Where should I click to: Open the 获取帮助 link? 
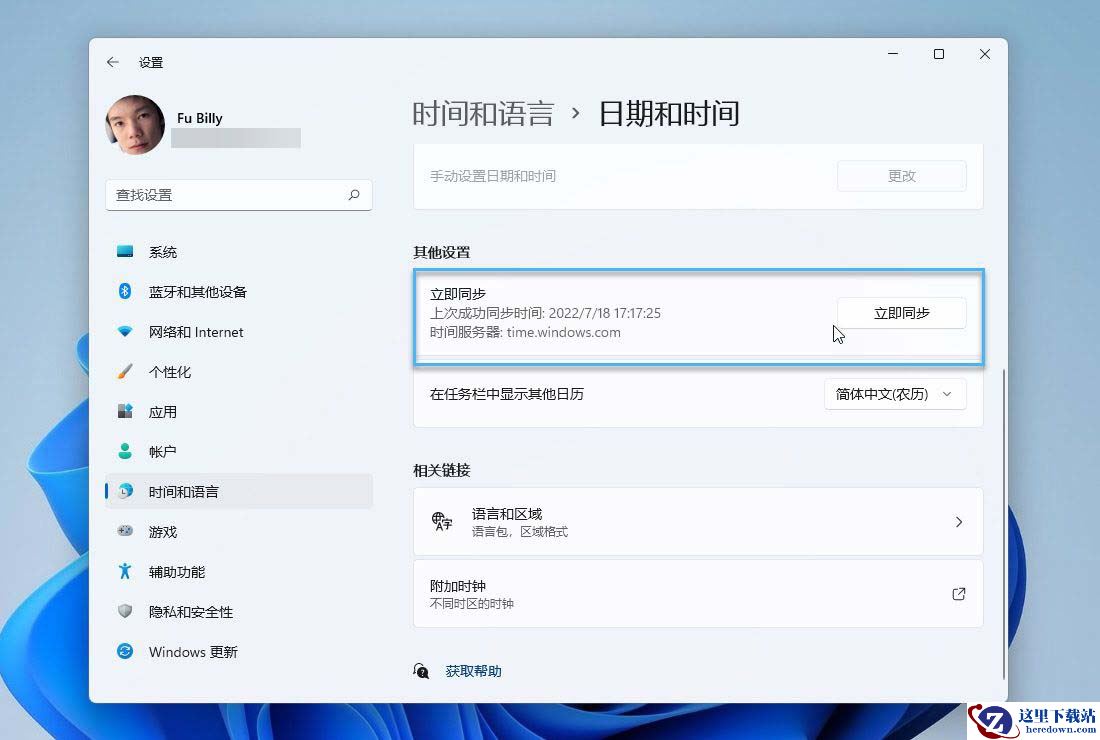click(473, 671)
